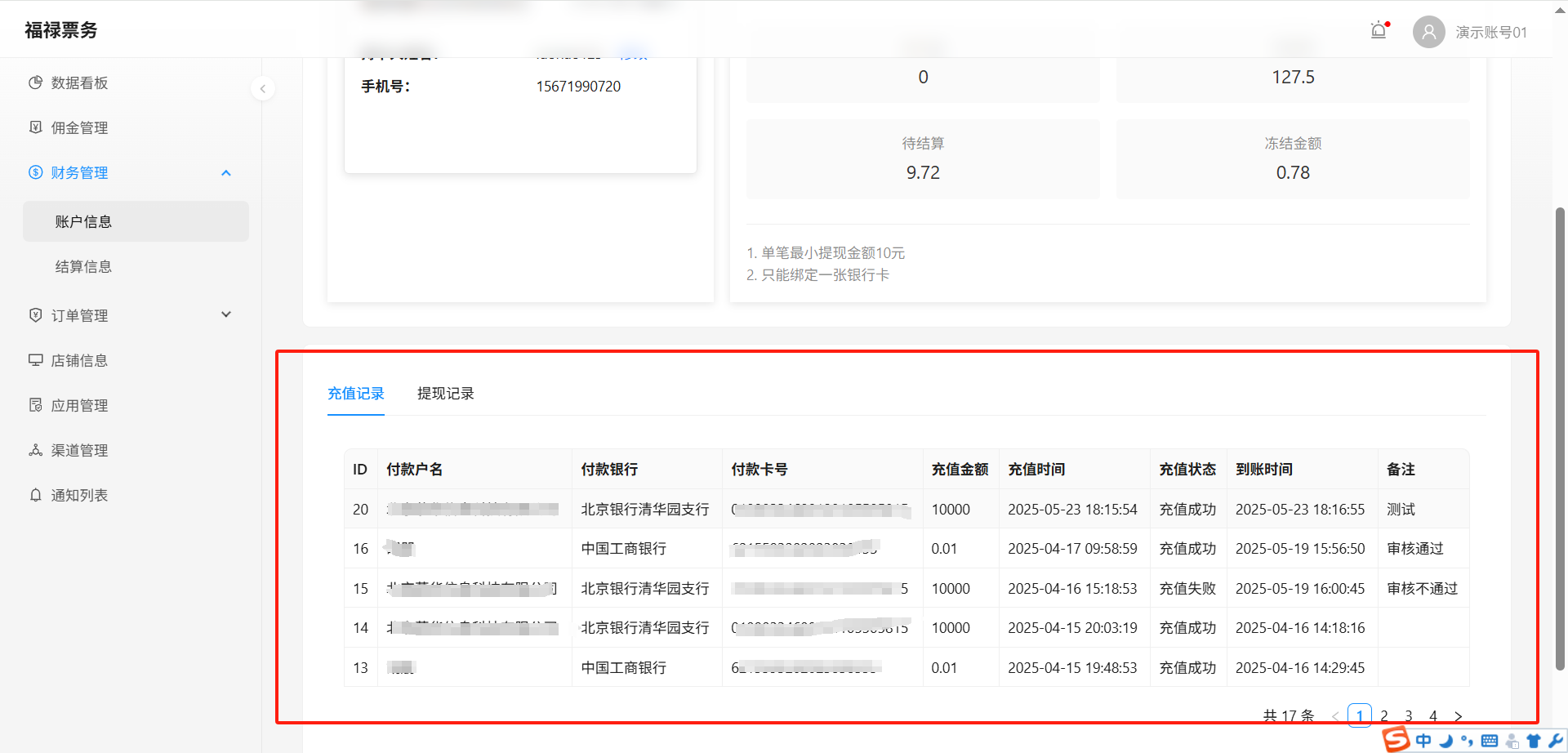
Task: Open the user avatar for 演示账号01
Action: [1428, 32]
